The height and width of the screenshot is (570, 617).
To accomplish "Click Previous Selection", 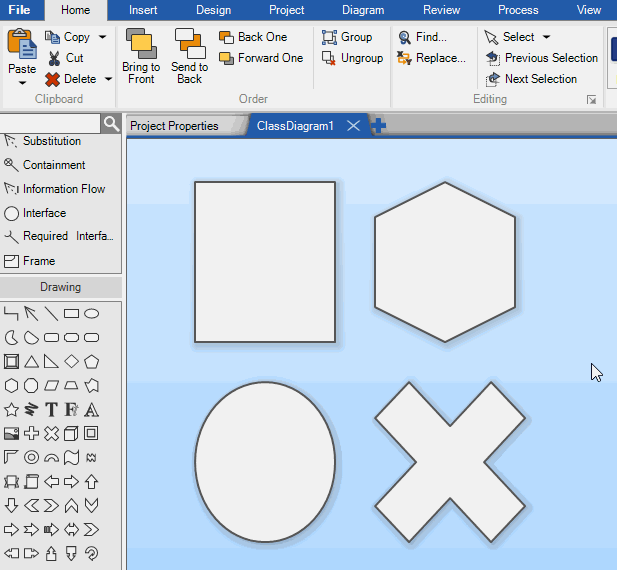I will click(541, 58).
